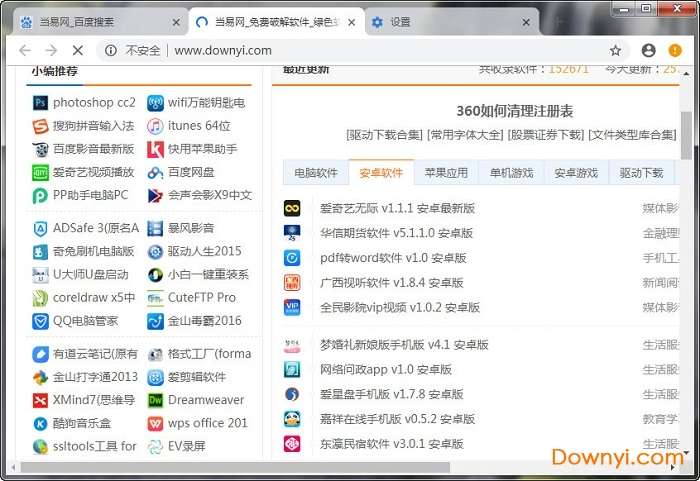Open 华信期货软件 v5.1.1.0 安卓版 link
This screenshot has height=481, width=700.
[x=396, y=233]
